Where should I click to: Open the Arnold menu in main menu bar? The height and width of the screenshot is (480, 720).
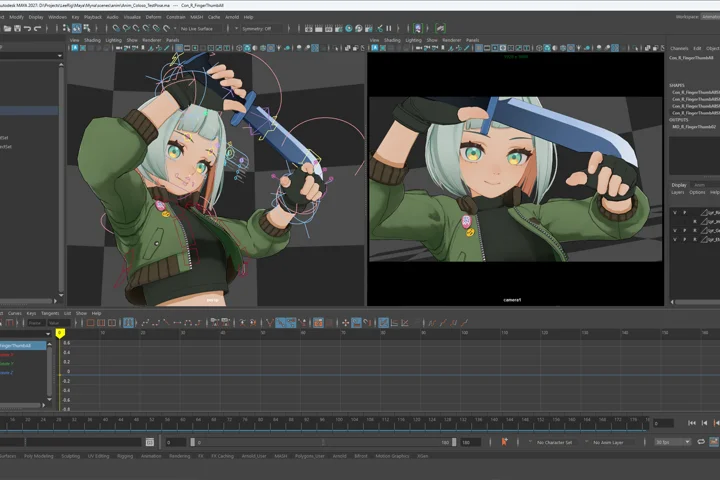click(232, 17)
